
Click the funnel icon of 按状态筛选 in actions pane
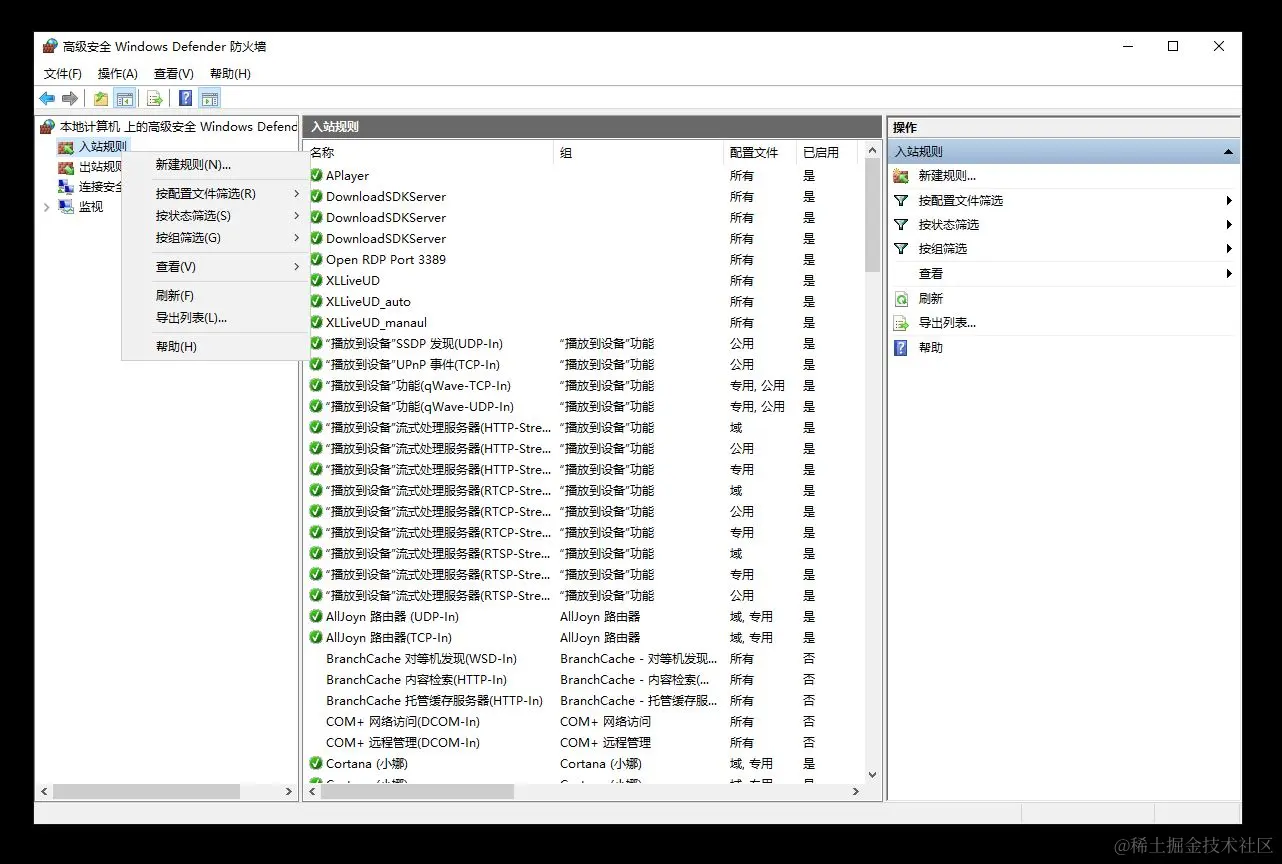tap(901, 224)
